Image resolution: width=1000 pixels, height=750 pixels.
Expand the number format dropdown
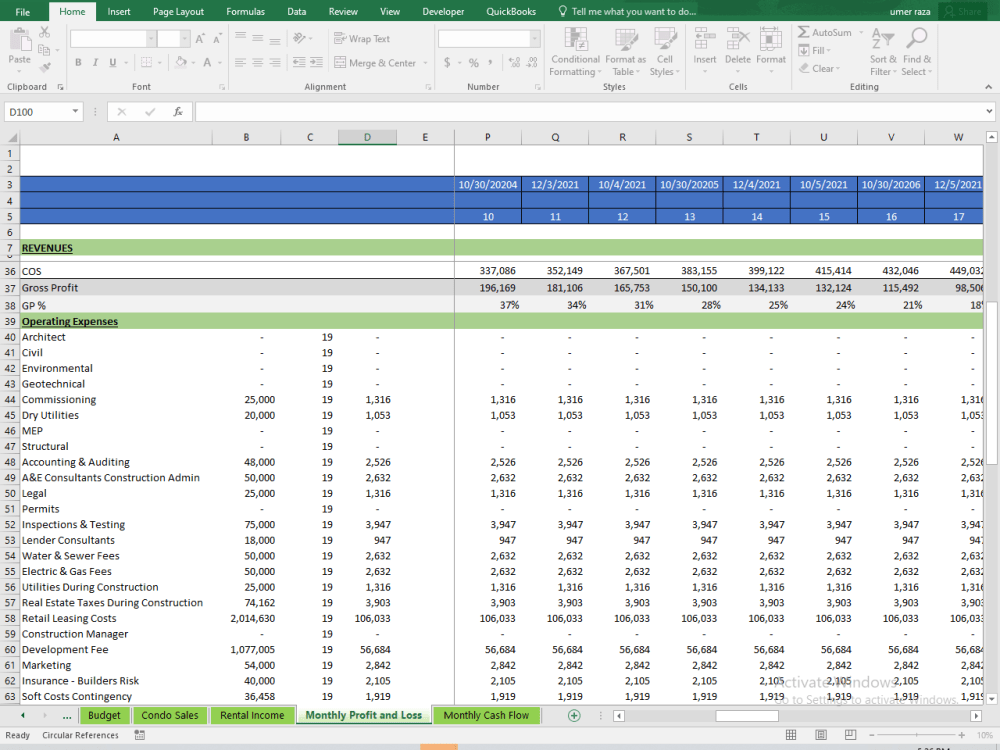click(534, 40)
